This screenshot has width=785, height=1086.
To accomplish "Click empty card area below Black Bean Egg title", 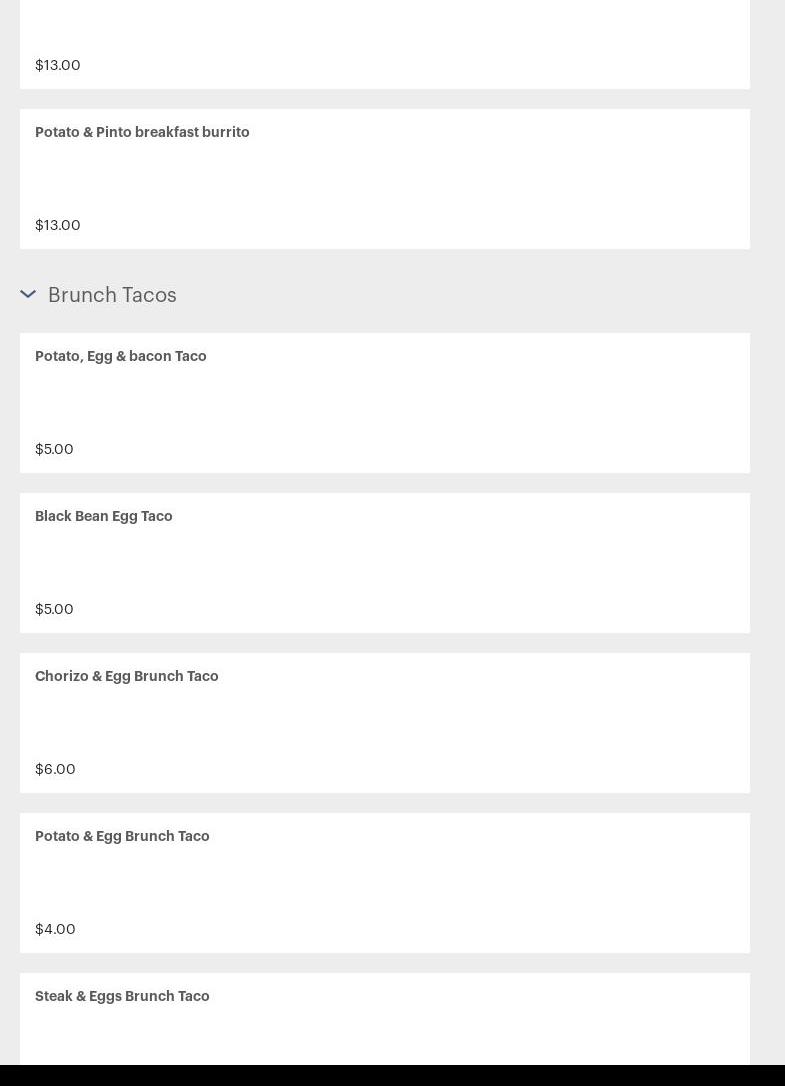I will (x=385, y=562).
